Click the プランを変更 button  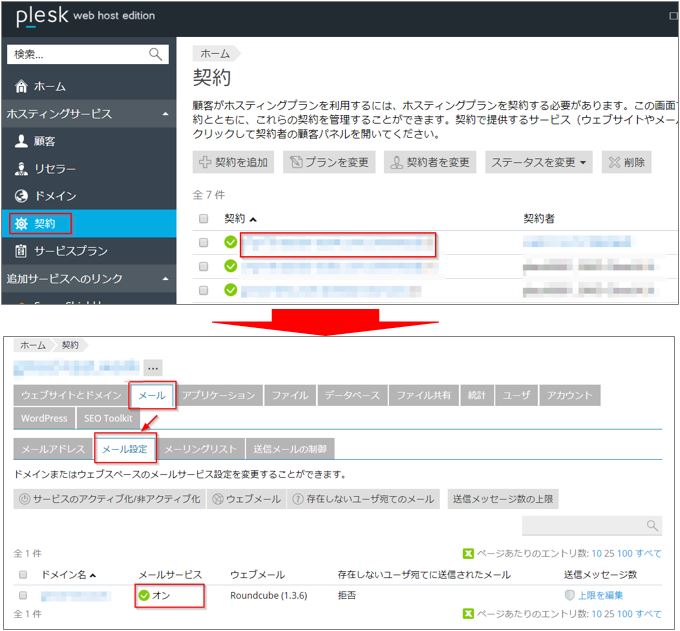point(329,162)
